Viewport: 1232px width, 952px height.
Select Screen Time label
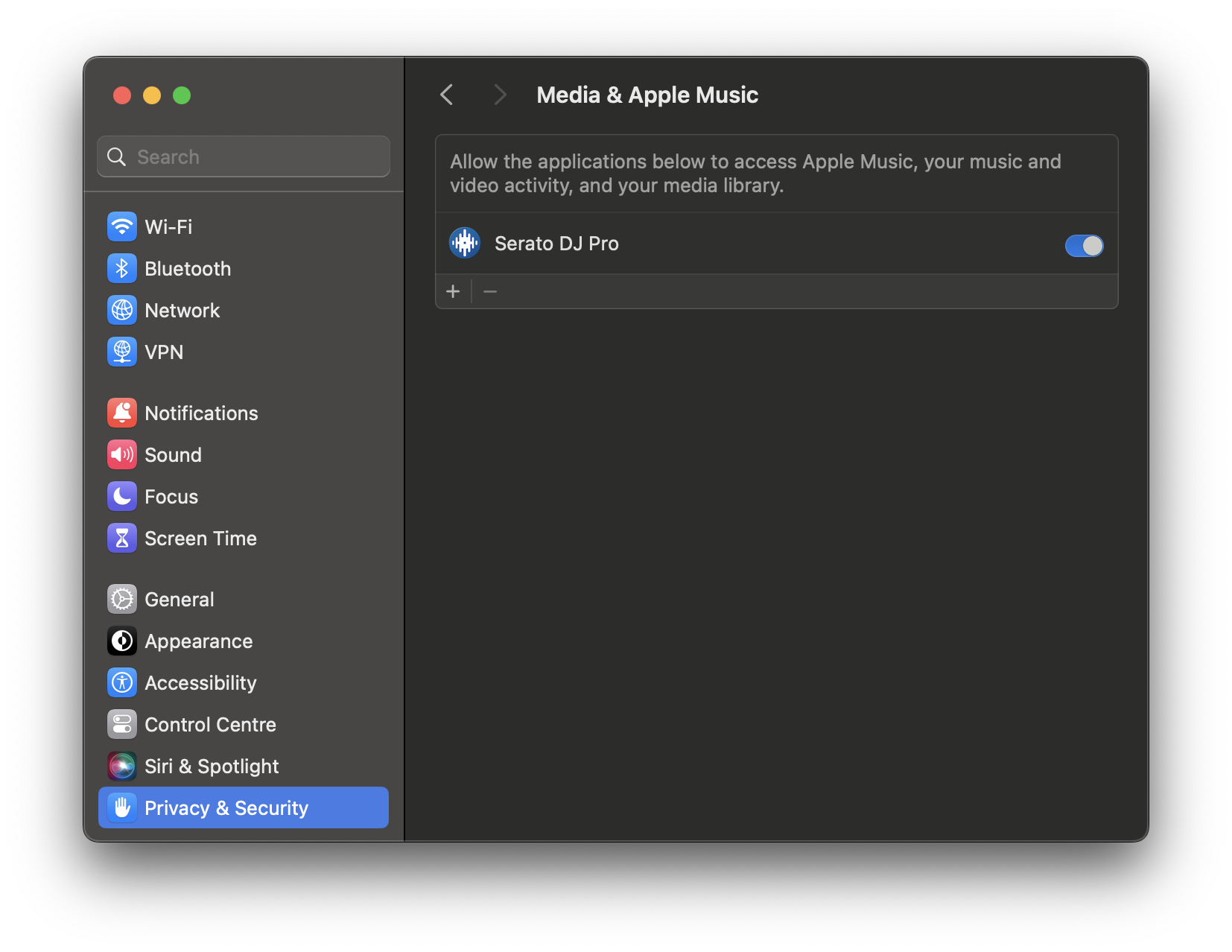[200, 538]
